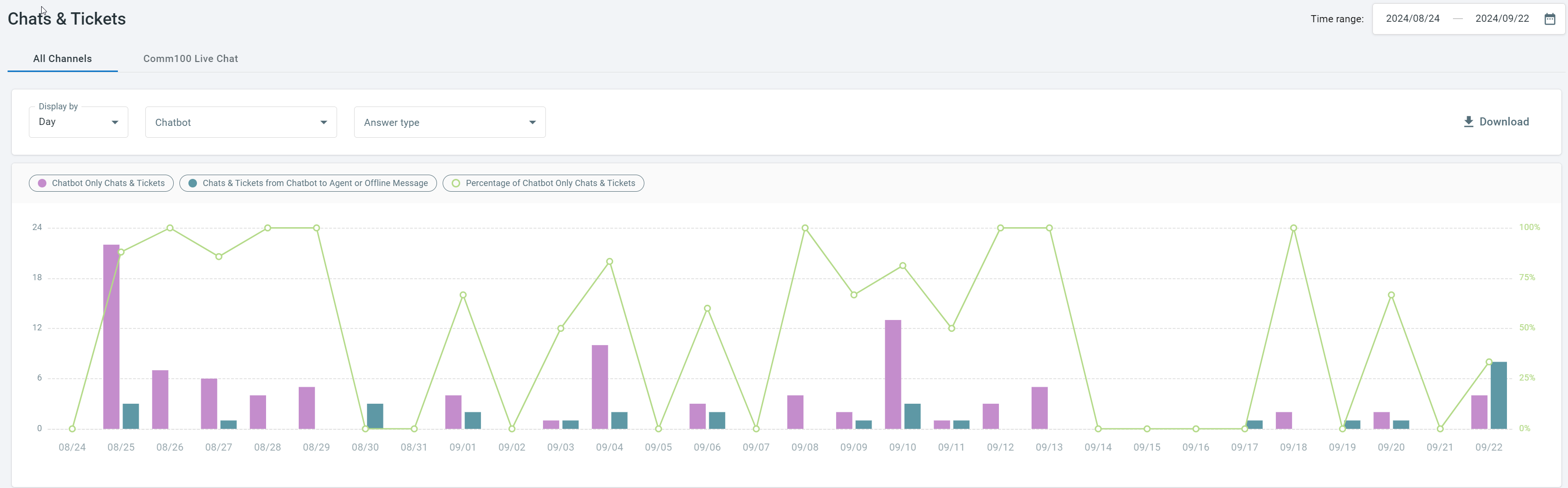Select the teal bar for 09/22

pyautogui.click(x=1498, y=396)
